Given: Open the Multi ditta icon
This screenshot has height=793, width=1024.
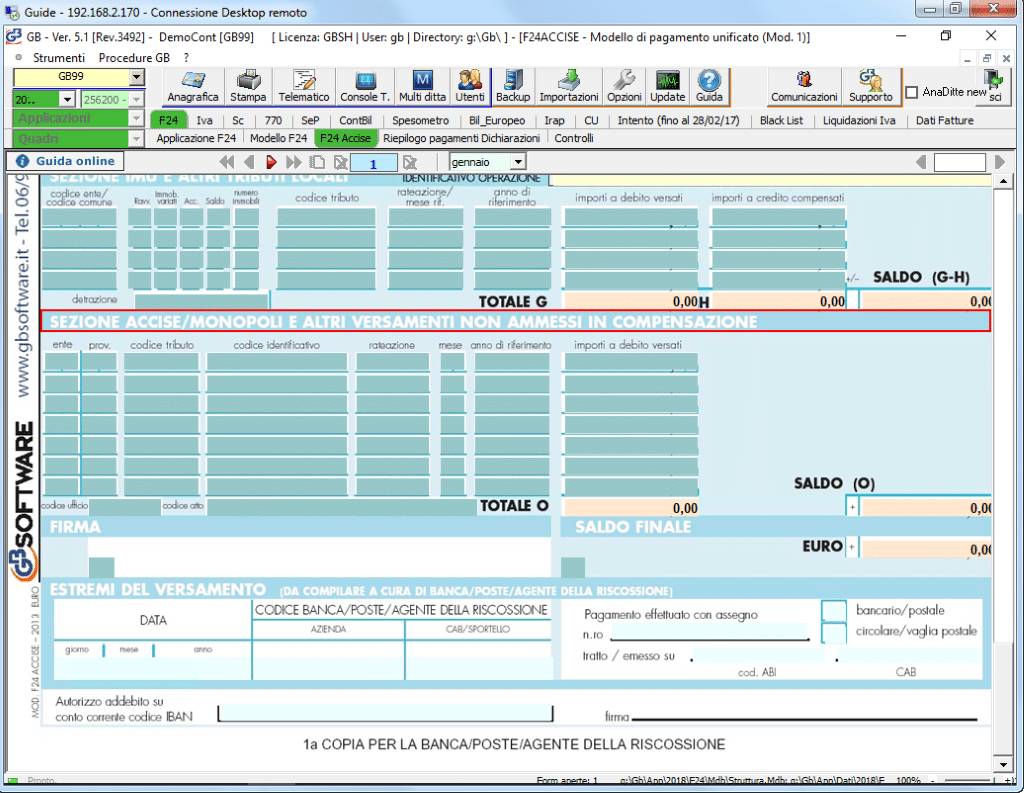Looking at the screenshot, I should click(x=422, y=86).
